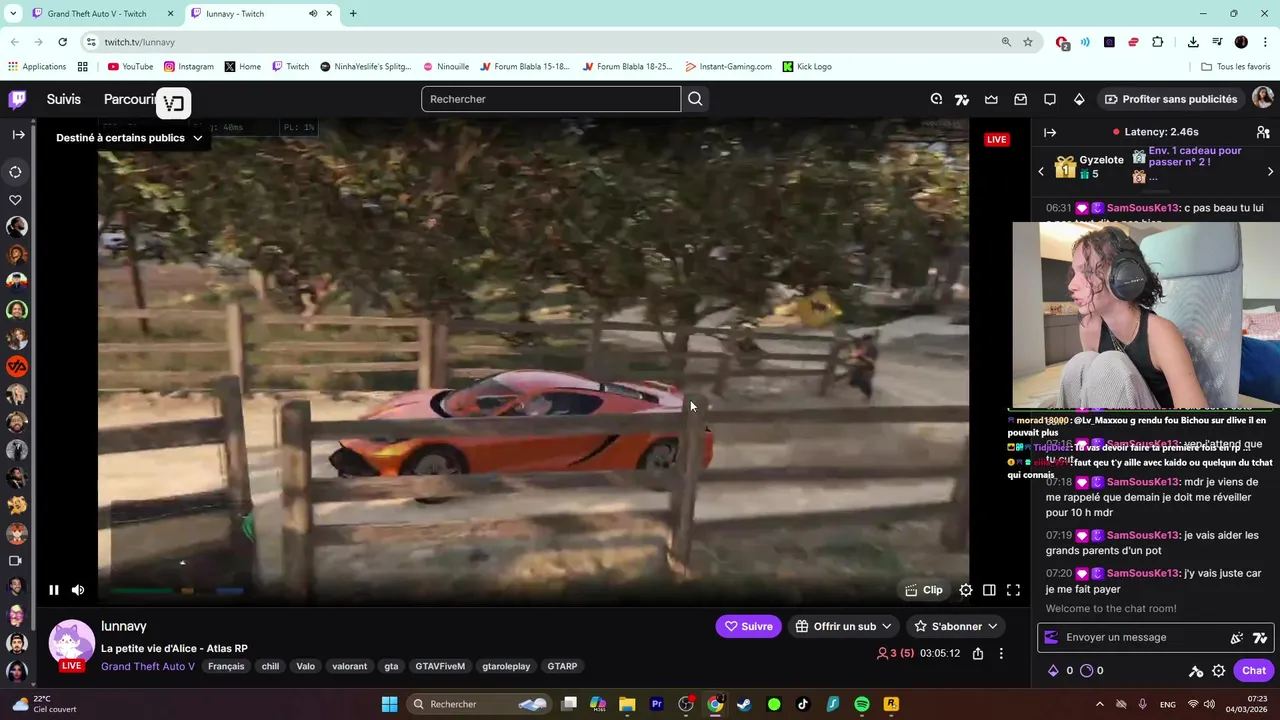Show hidden system tray icons chevron

click(1099, 704)
